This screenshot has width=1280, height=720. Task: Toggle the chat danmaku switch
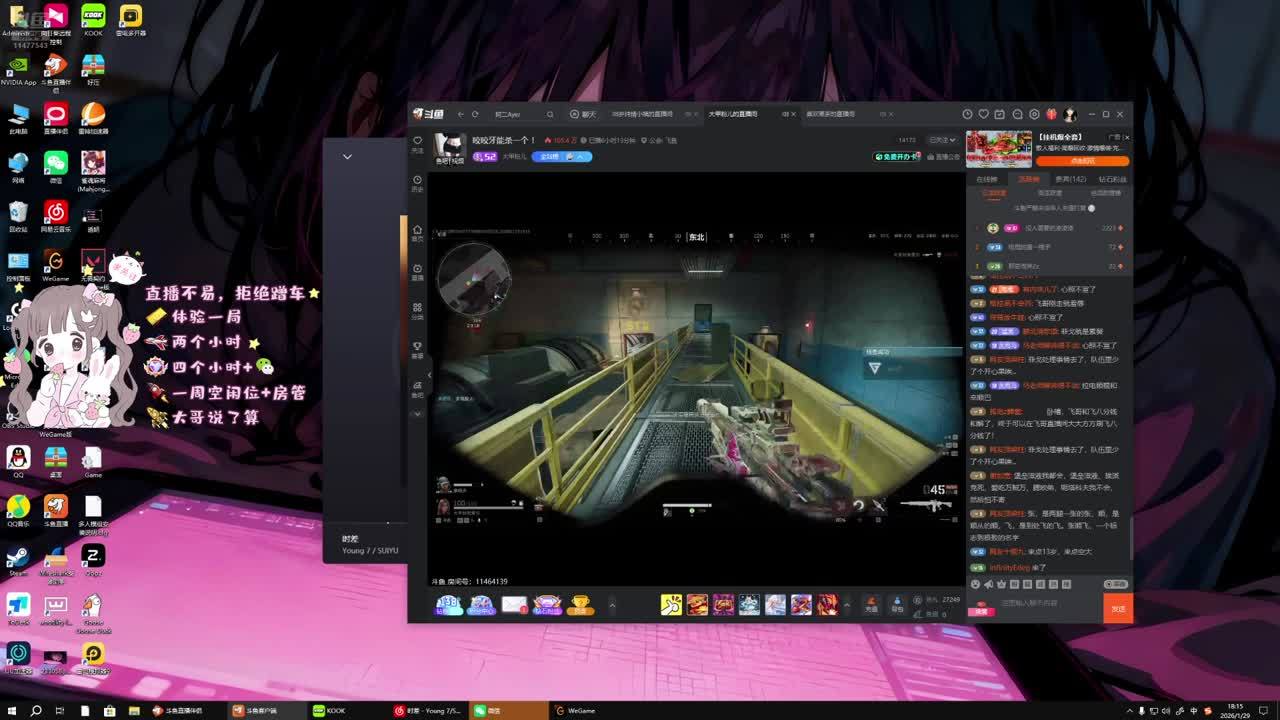[x=1115, y=584]
